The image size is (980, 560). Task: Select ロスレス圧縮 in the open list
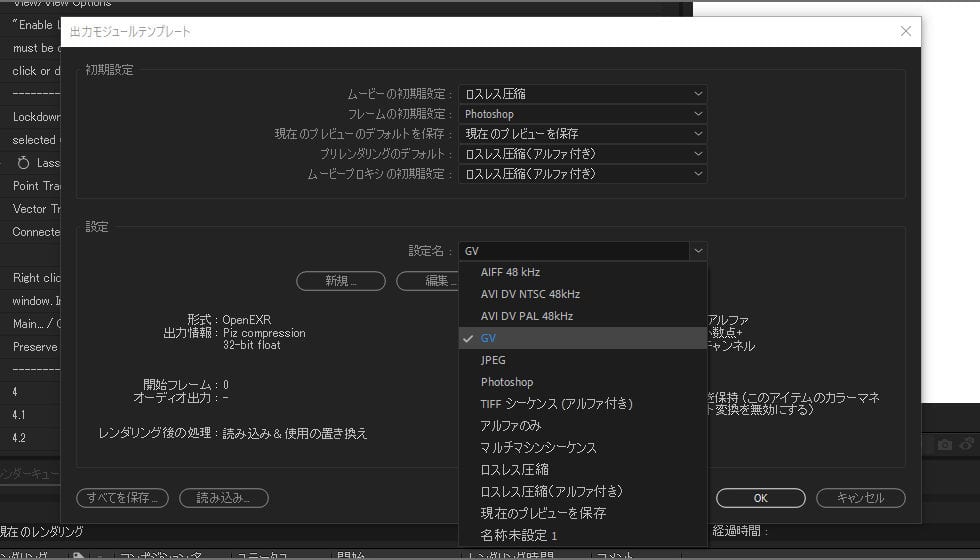pos(582,469)
